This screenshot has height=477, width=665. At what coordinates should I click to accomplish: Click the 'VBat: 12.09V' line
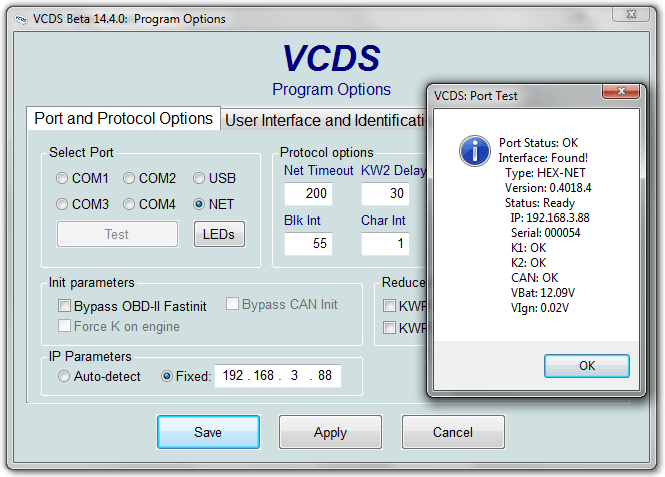543,293
